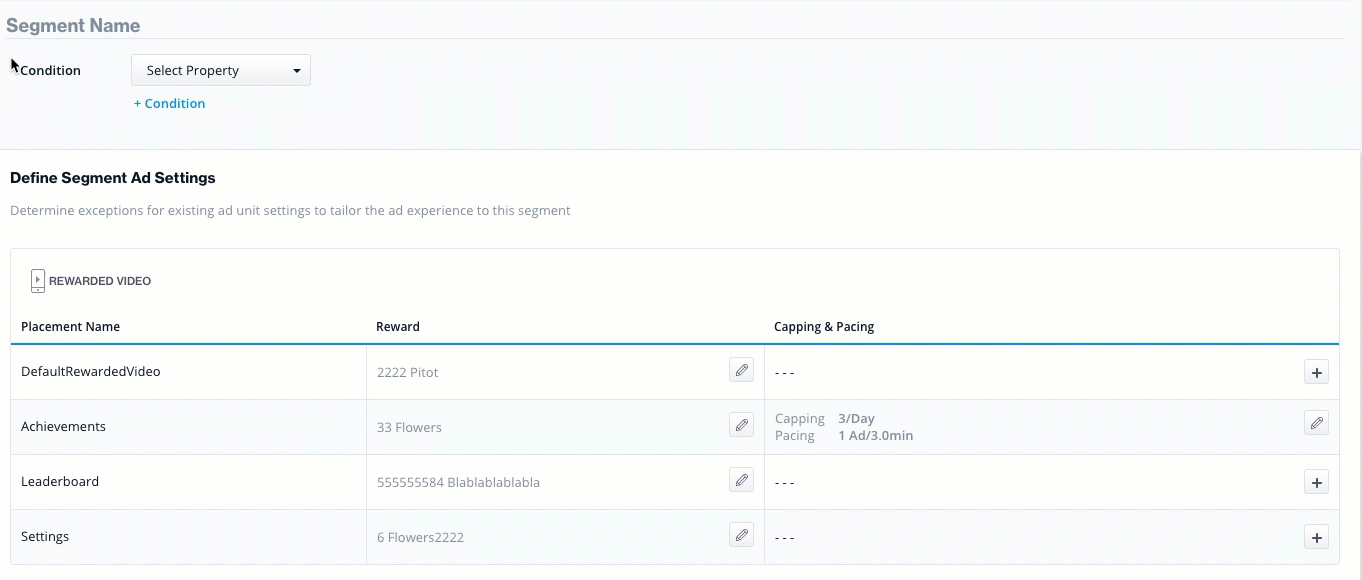
Task: Edit the Settings placement reward
Action: click(x=741, y=535)
